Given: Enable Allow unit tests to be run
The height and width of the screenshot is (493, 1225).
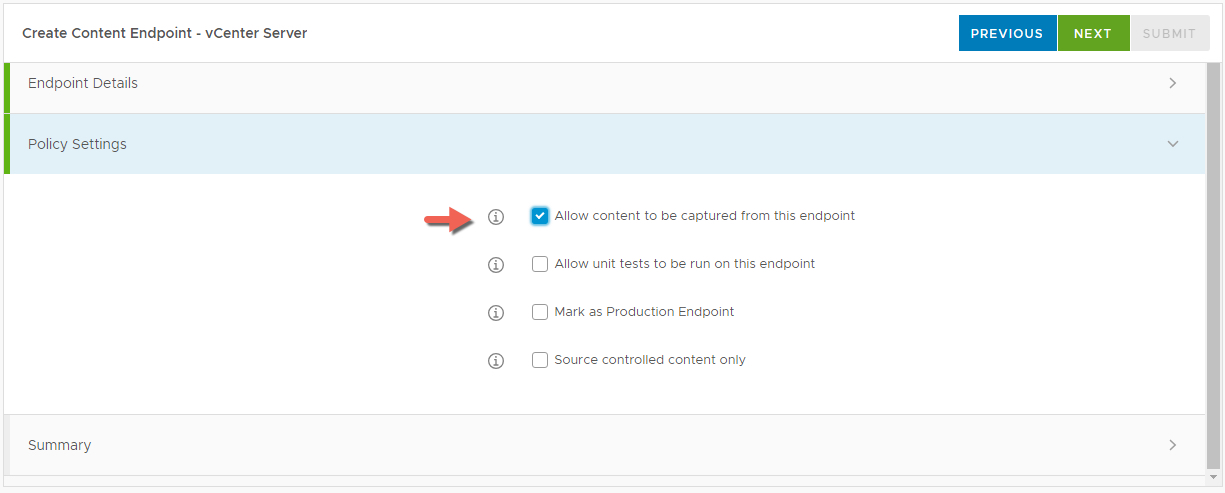Looking at the screenshot, I should pyautogui.click(x=540, y=264).
